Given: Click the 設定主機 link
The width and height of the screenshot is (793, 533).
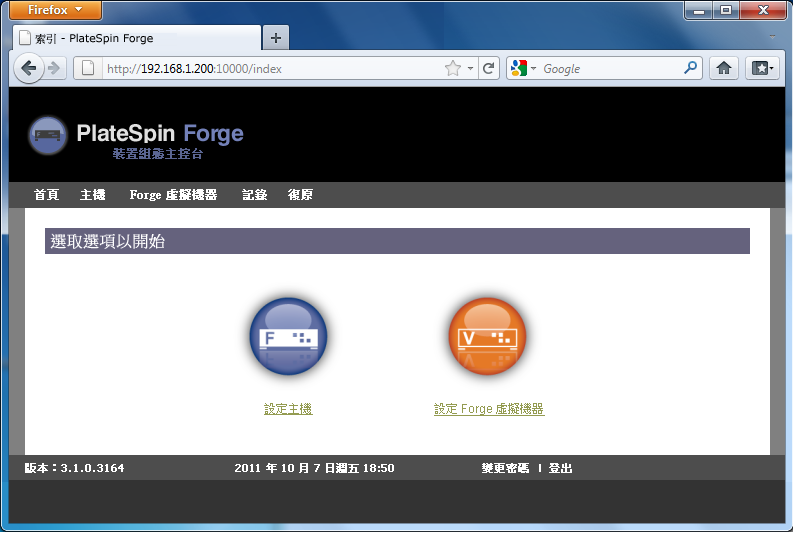Looking at the screenshot, I should coord(288,409).
